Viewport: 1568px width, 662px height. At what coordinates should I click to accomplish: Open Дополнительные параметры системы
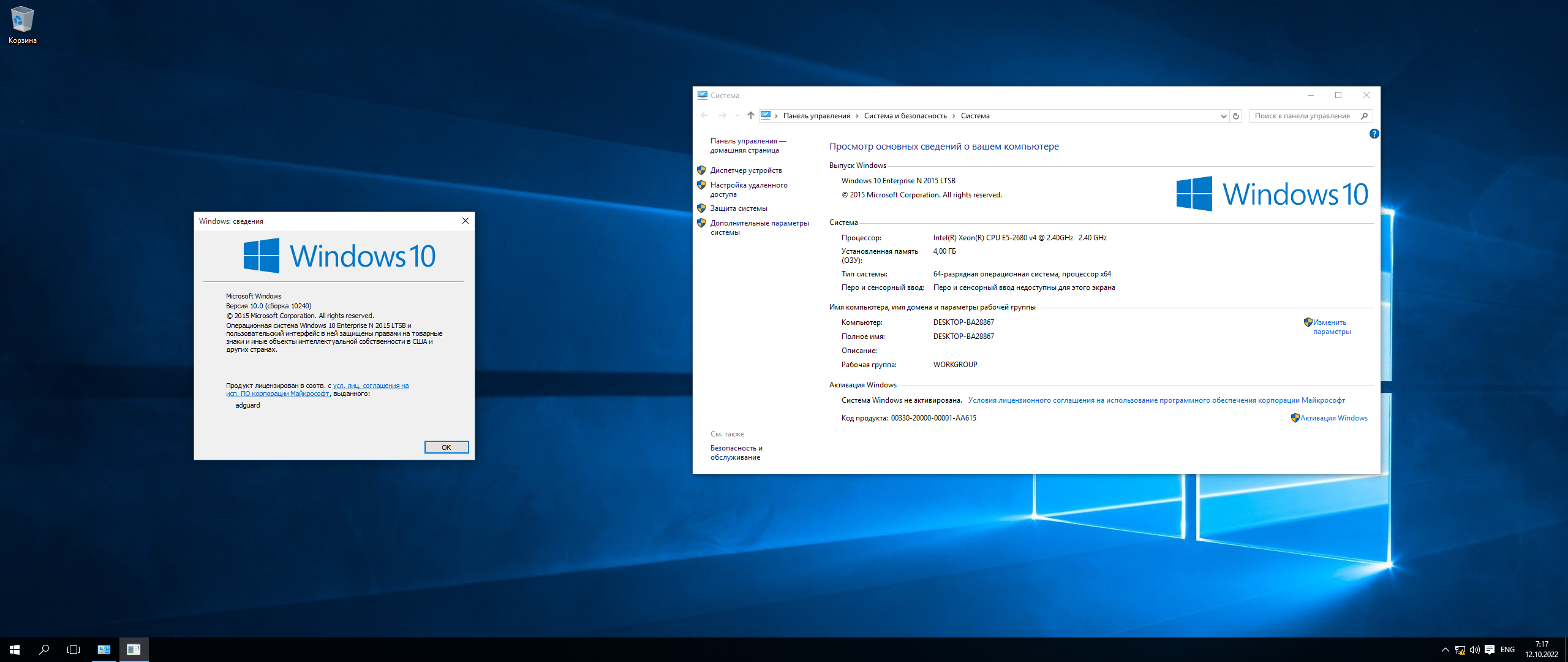pos(759,227)
